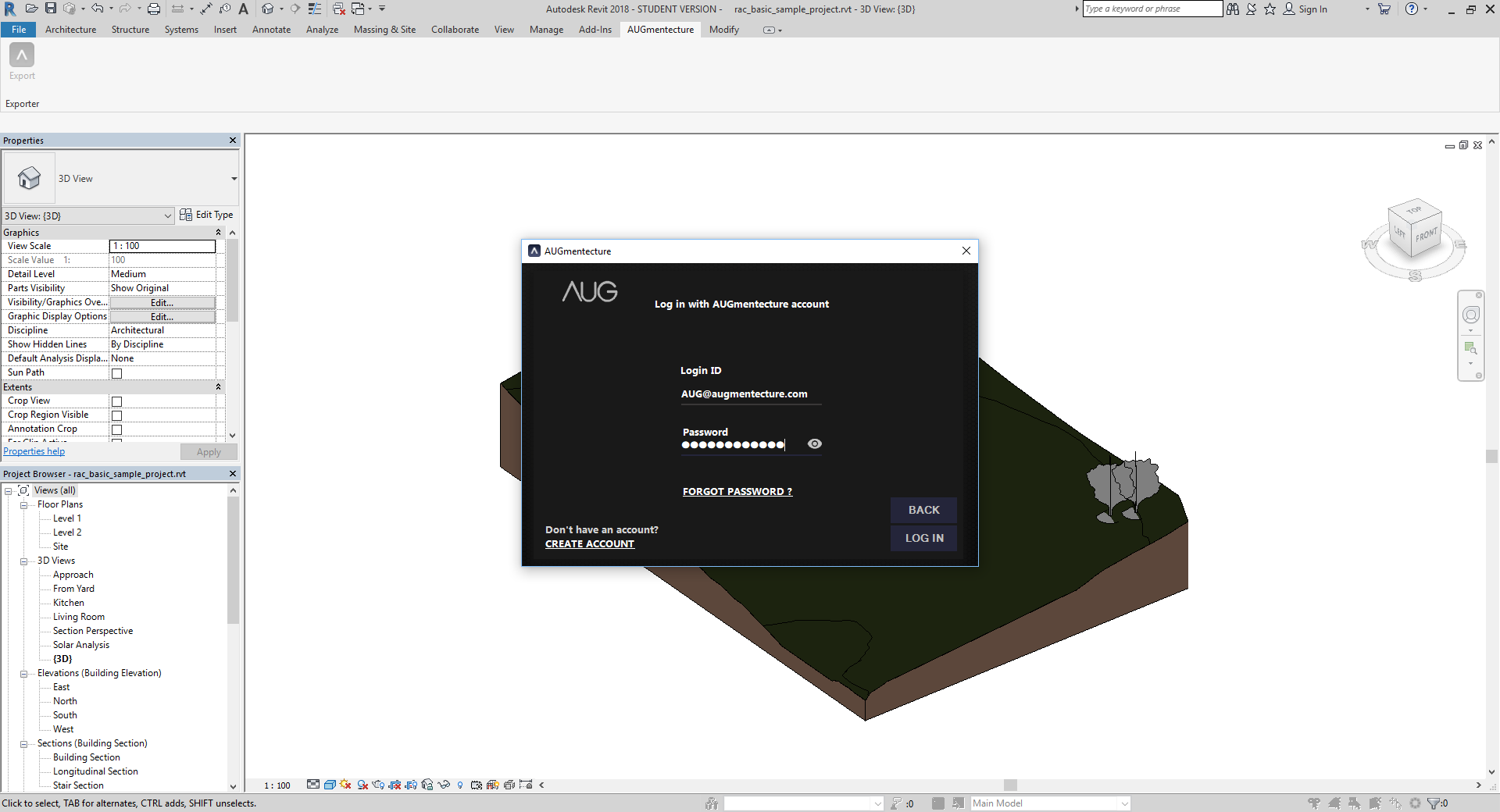Select Level 1 floor plan in browser

coord(67,518)
